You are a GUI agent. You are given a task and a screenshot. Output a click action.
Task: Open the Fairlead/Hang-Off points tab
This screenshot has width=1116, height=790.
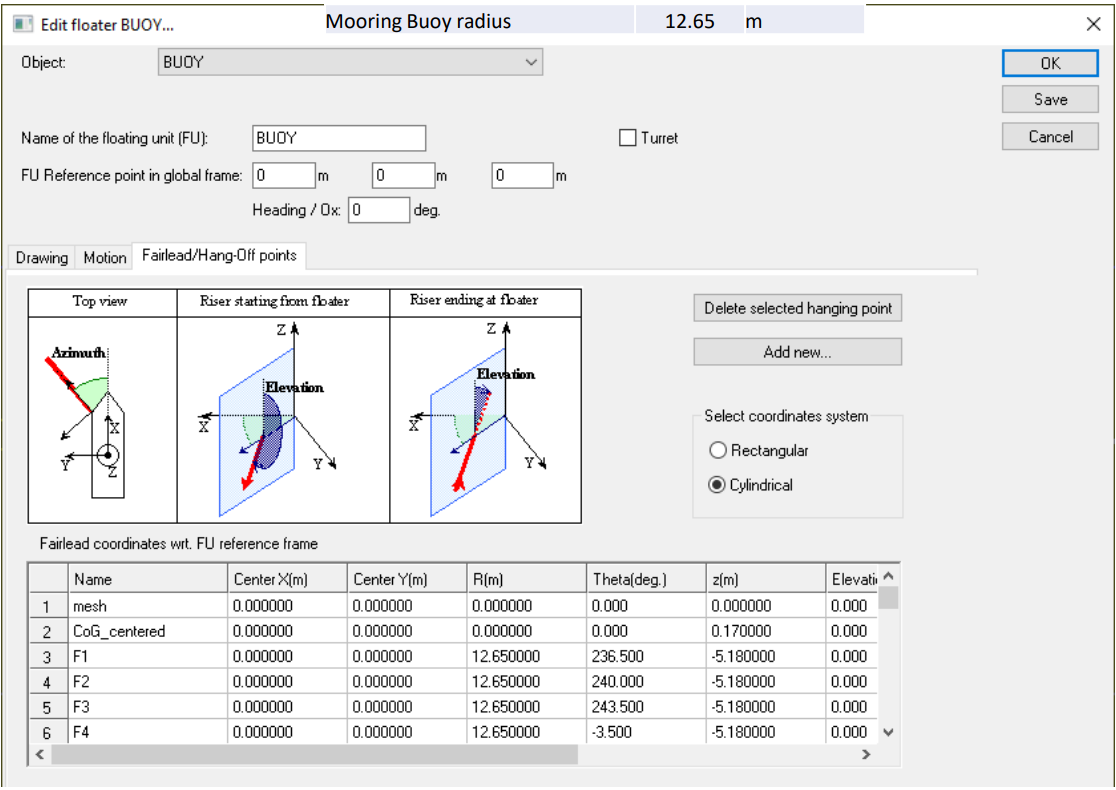click(219, 256)
